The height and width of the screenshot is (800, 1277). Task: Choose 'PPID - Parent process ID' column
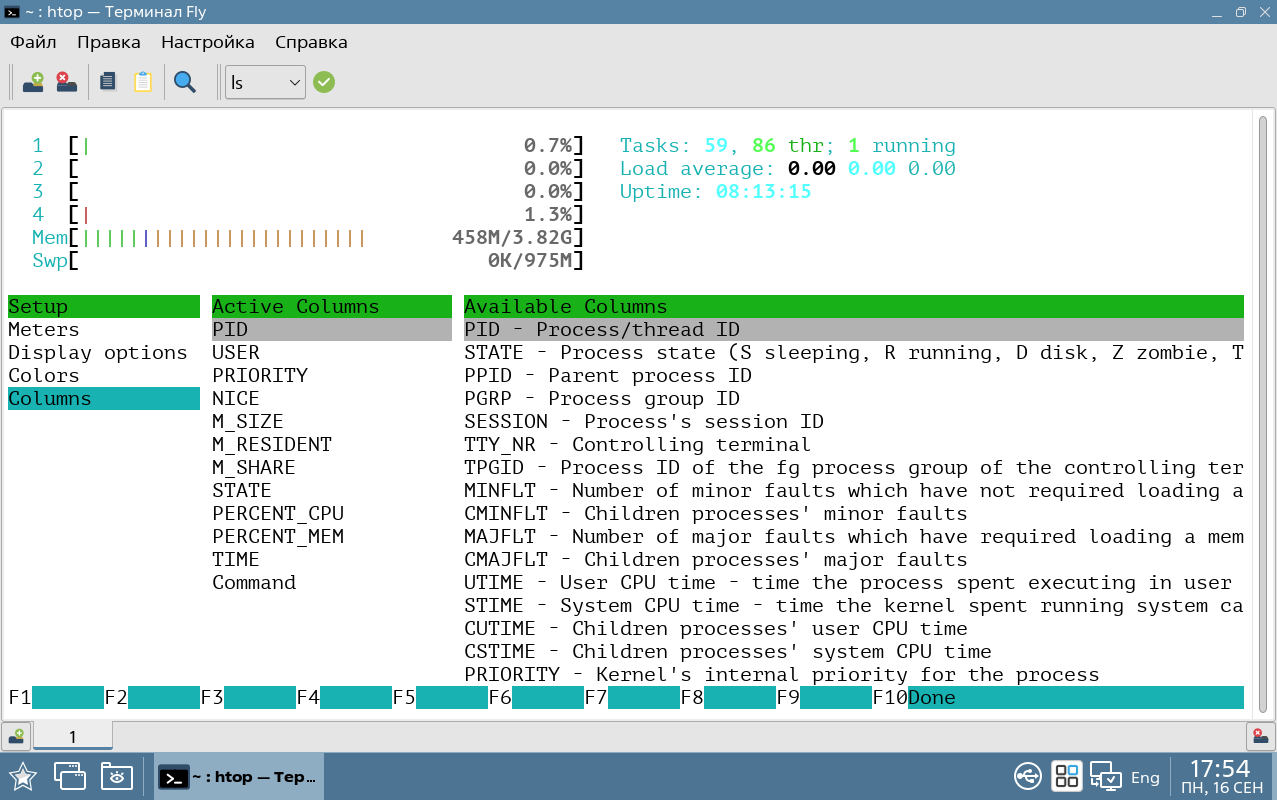854,376
